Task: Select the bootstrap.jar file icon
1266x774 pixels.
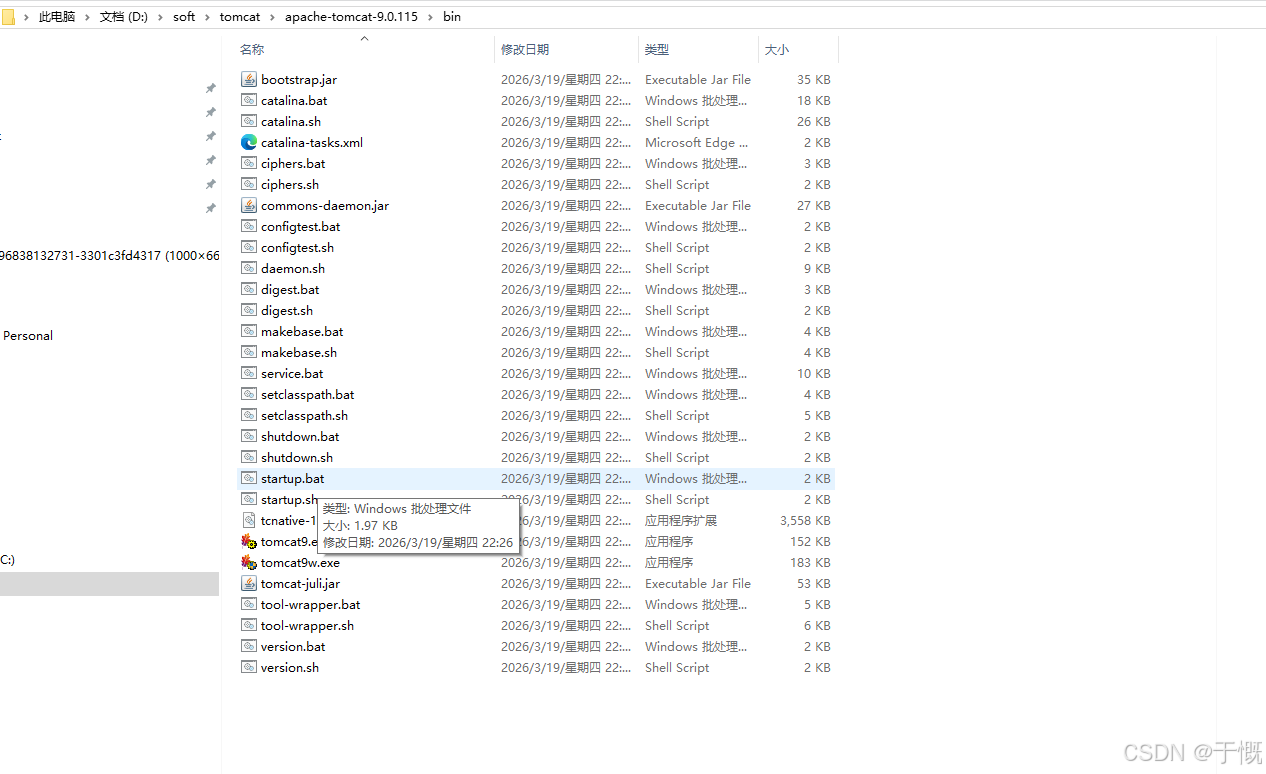Action: [x=249, y=79]
